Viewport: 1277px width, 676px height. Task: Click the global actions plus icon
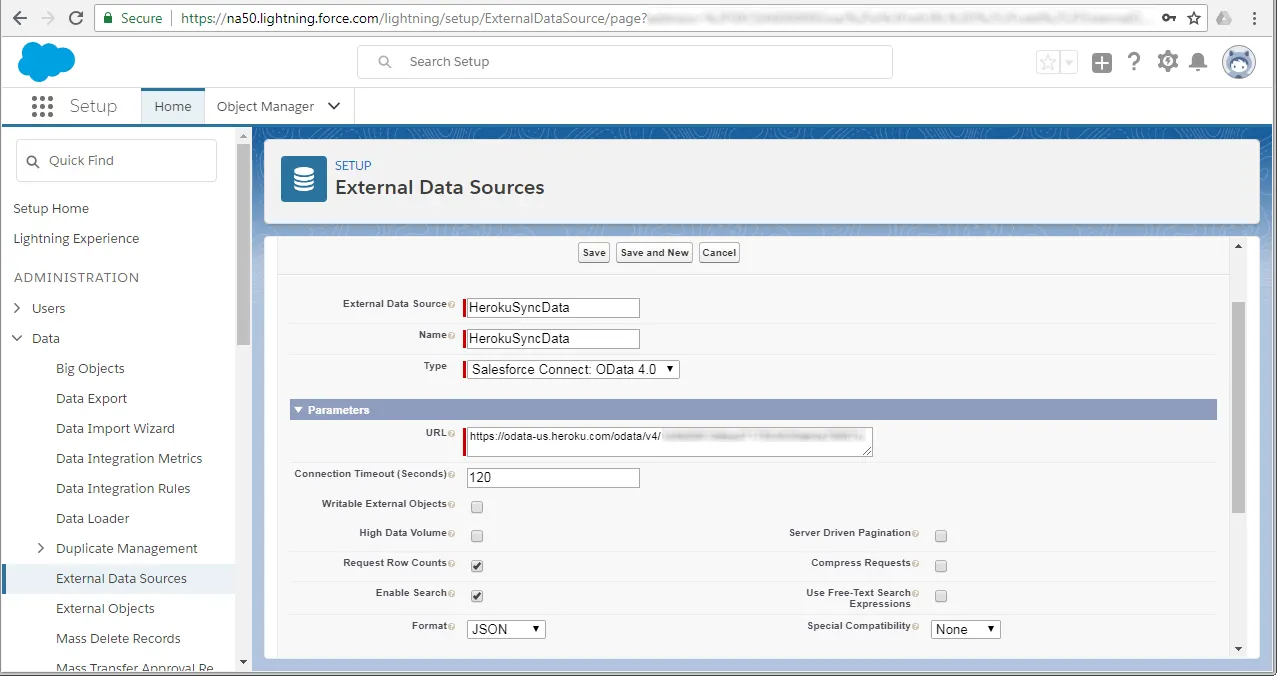click(1101, 63)
